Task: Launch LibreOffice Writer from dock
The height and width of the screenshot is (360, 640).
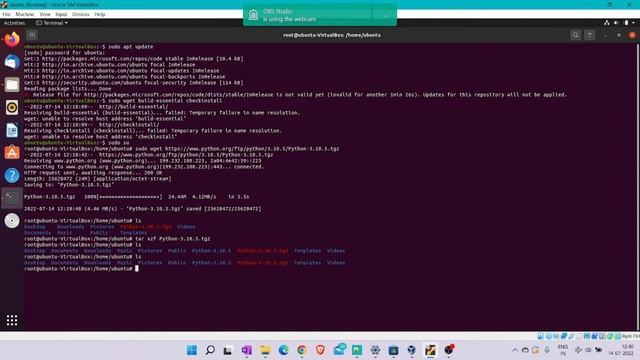Action: tap(12, 130)
